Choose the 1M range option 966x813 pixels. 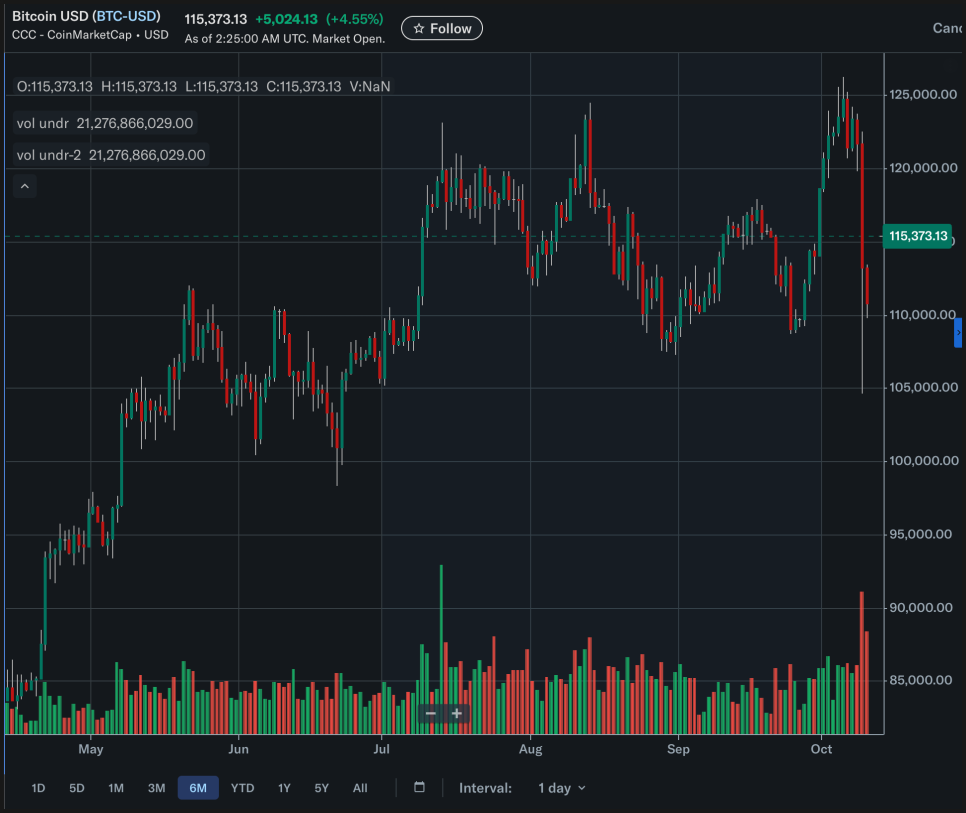[116, 788]
